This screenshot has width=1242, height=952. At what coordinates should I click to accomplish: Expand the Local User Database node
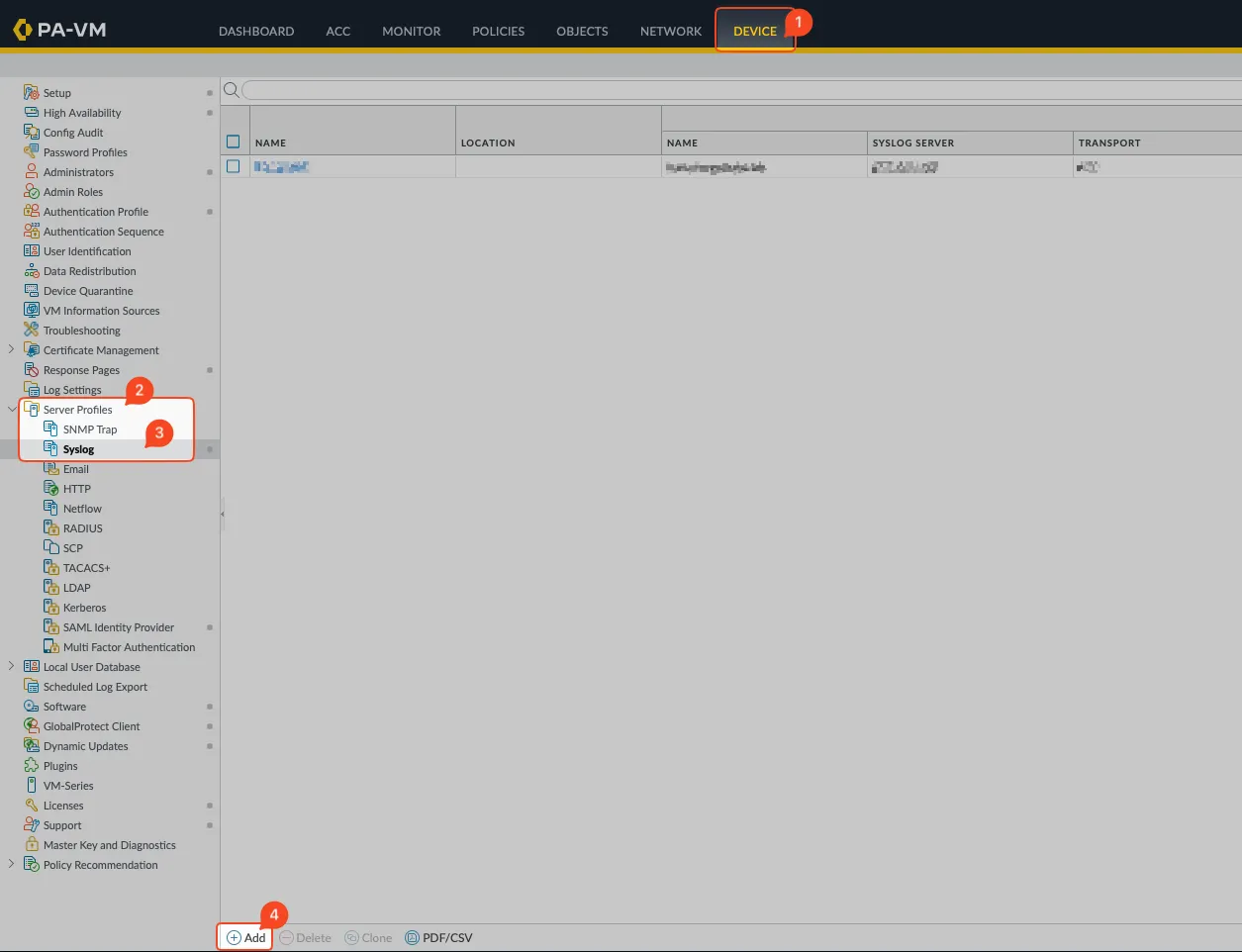pos(11,666)
